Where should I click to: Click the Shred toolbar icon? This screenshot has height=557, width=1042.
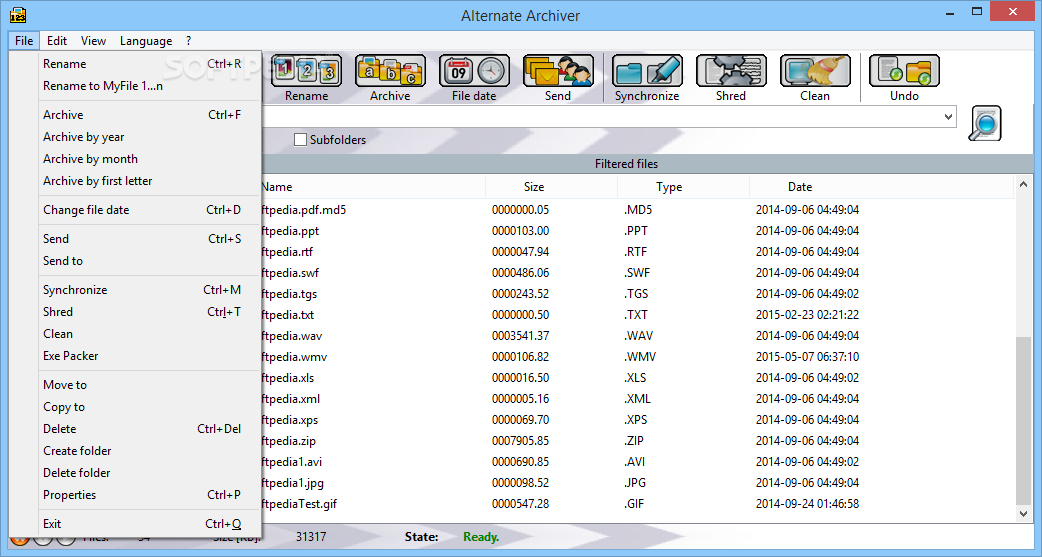point(731,71)
